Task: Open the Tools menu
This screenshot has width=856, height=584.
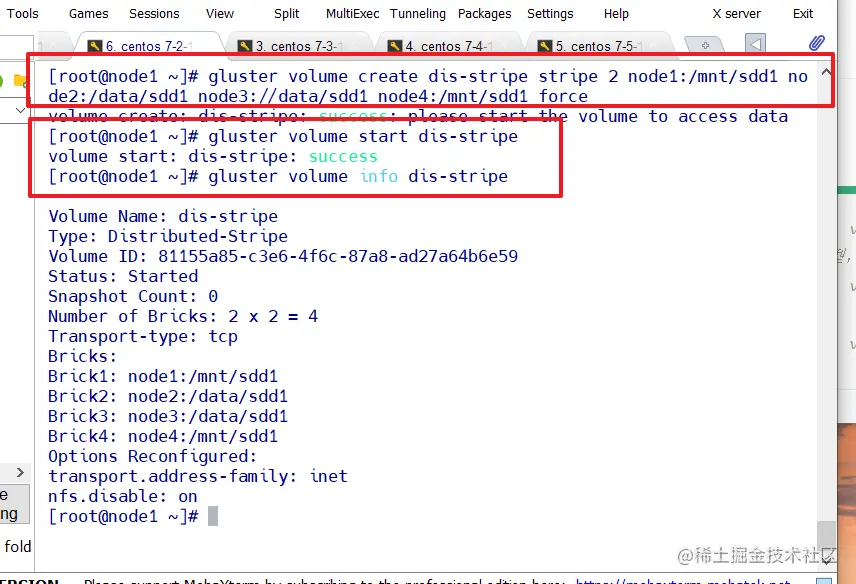Action: 22,14
